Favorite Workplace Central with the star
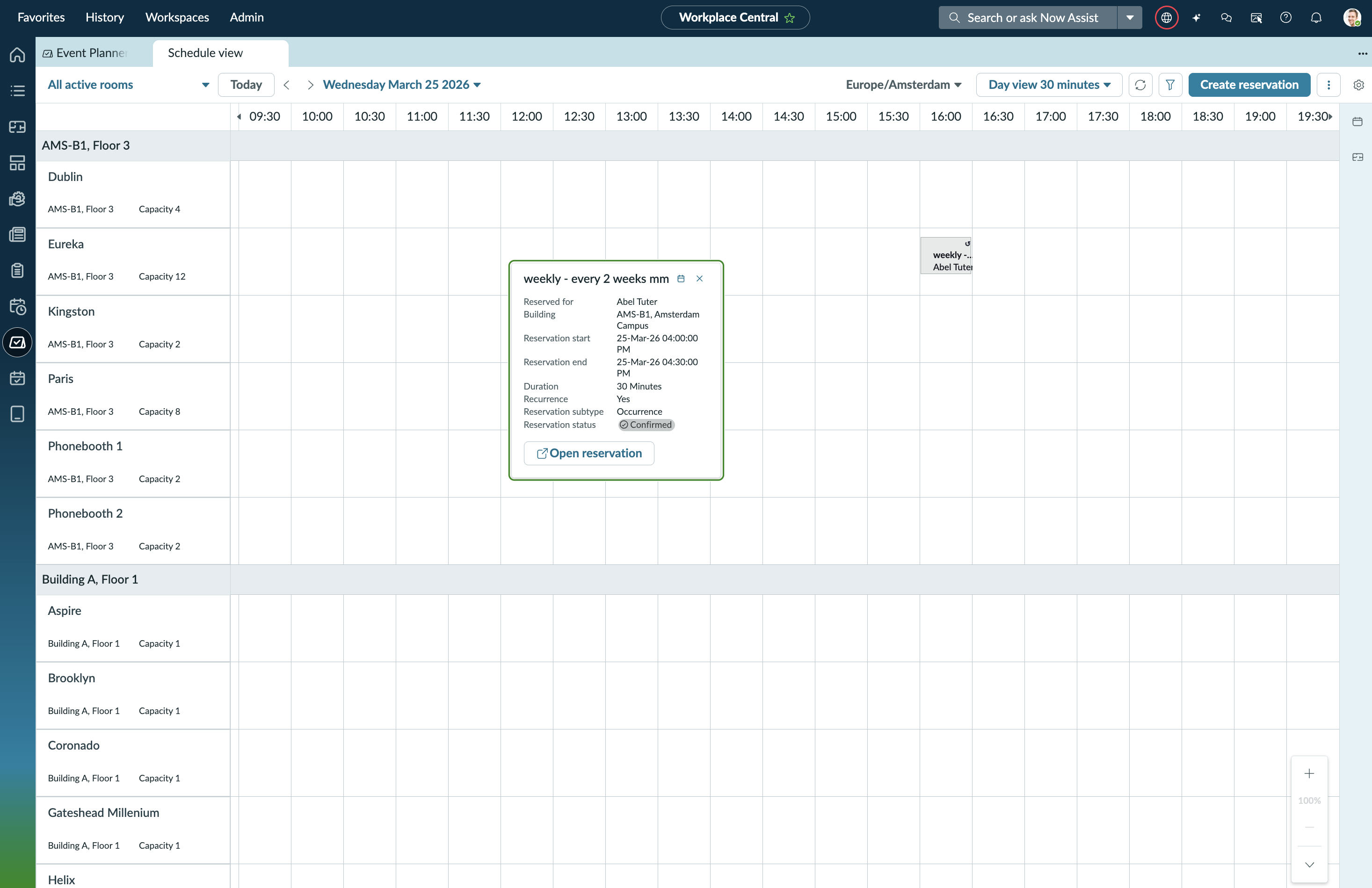The image size is (1372, 888). click(790, 18)
